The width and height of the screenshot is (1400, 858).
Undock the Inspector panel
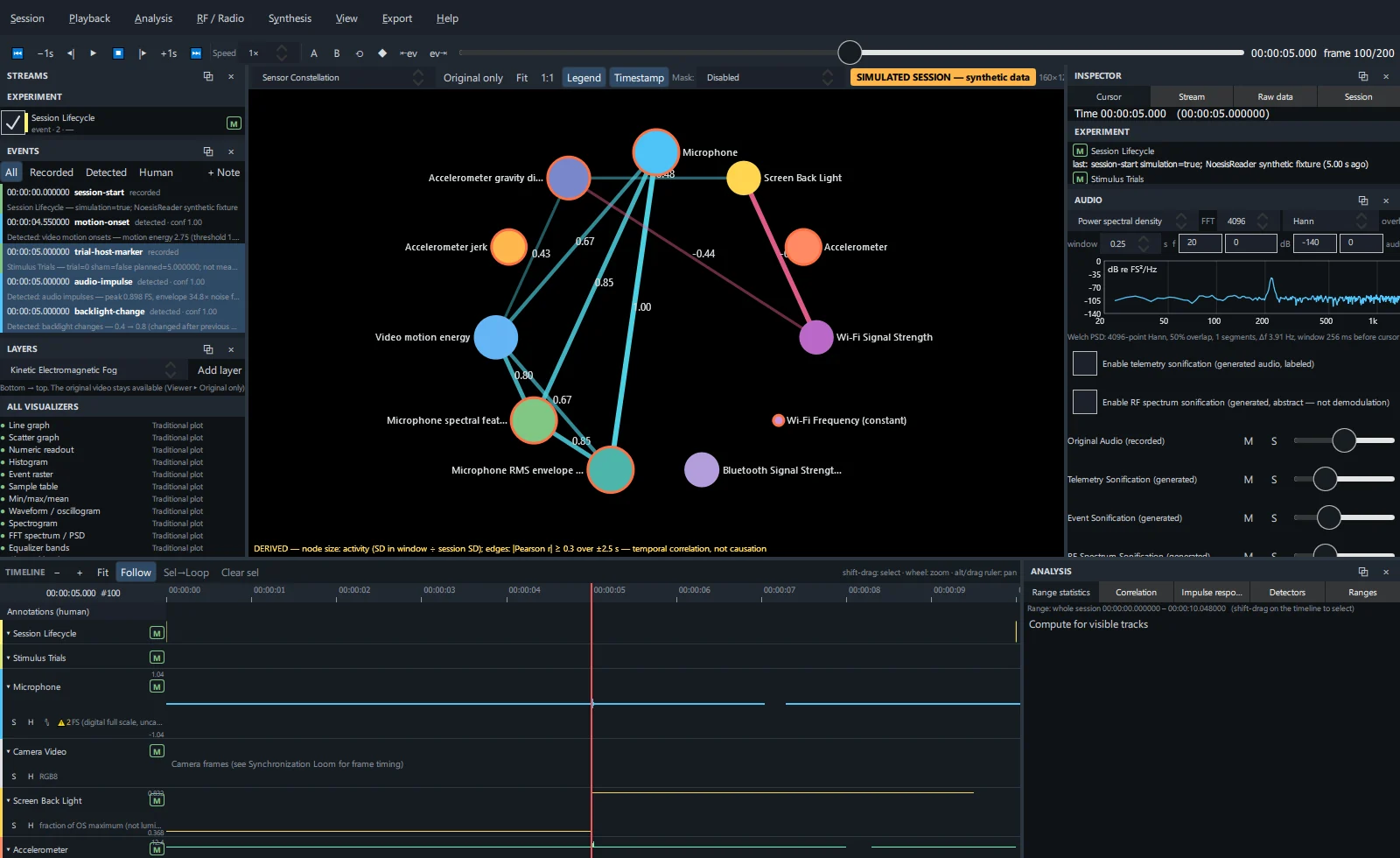1363,76
